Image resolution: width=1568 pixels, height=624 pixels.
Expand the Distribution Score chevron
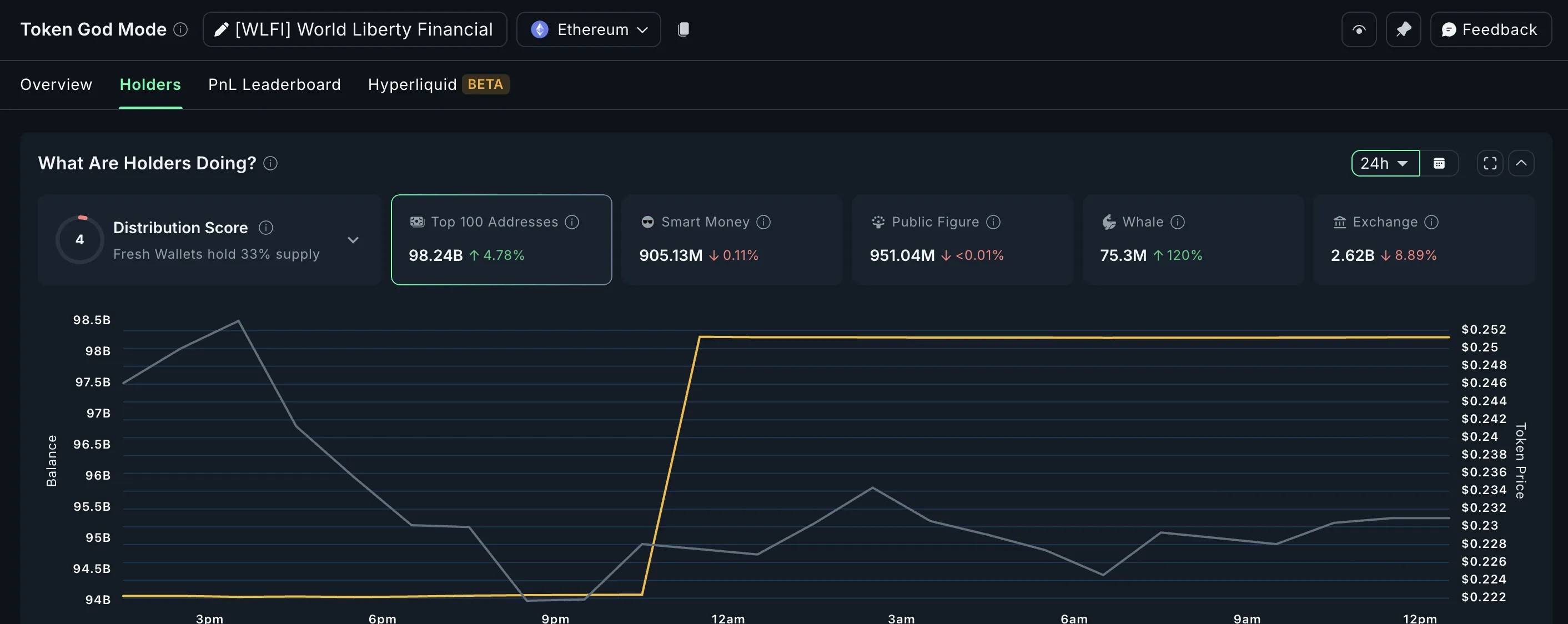(353, 240)
